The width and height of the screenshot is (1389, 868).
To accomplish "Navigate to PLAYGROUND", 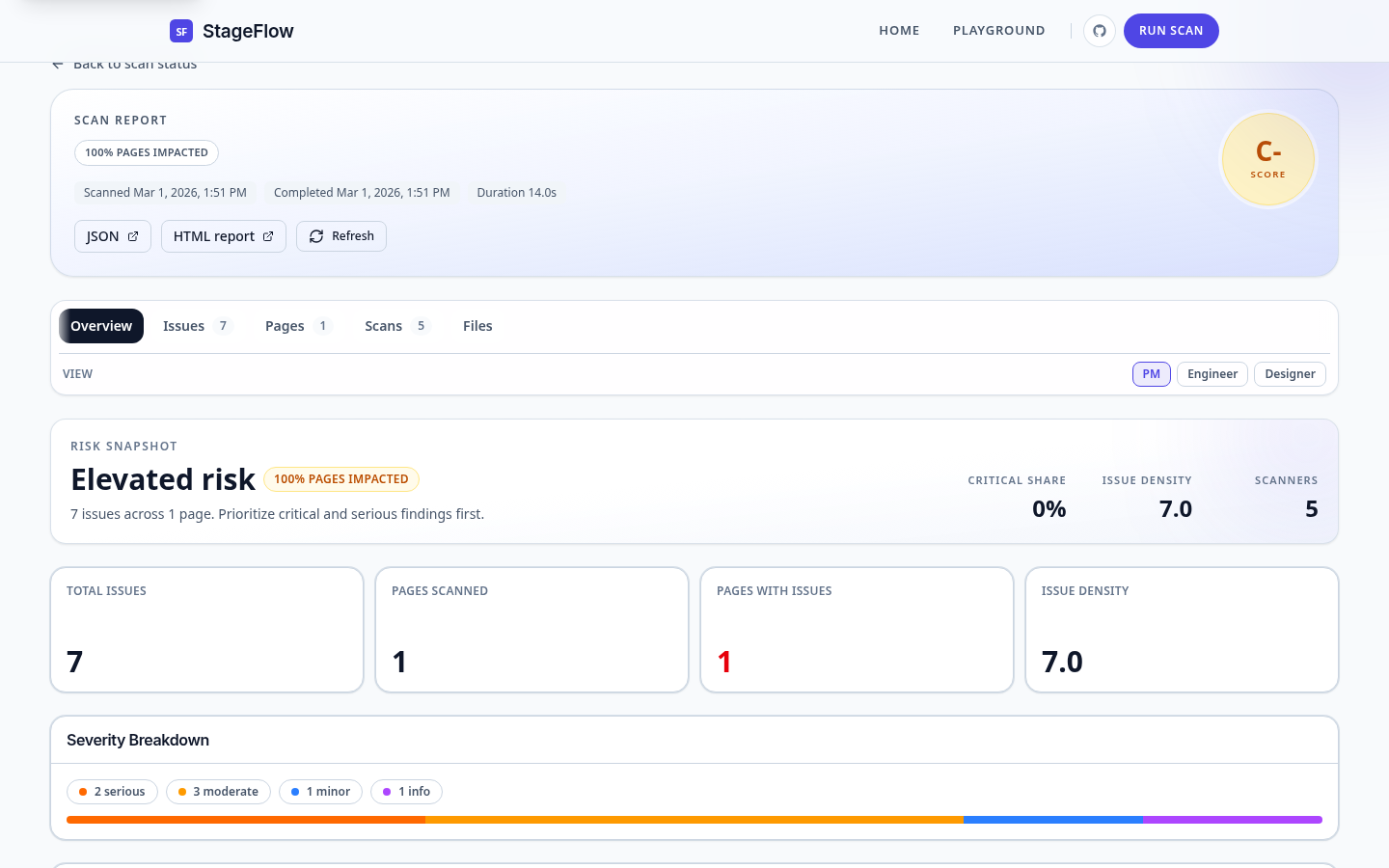I will pyautogui.click(x=999, y=30).
